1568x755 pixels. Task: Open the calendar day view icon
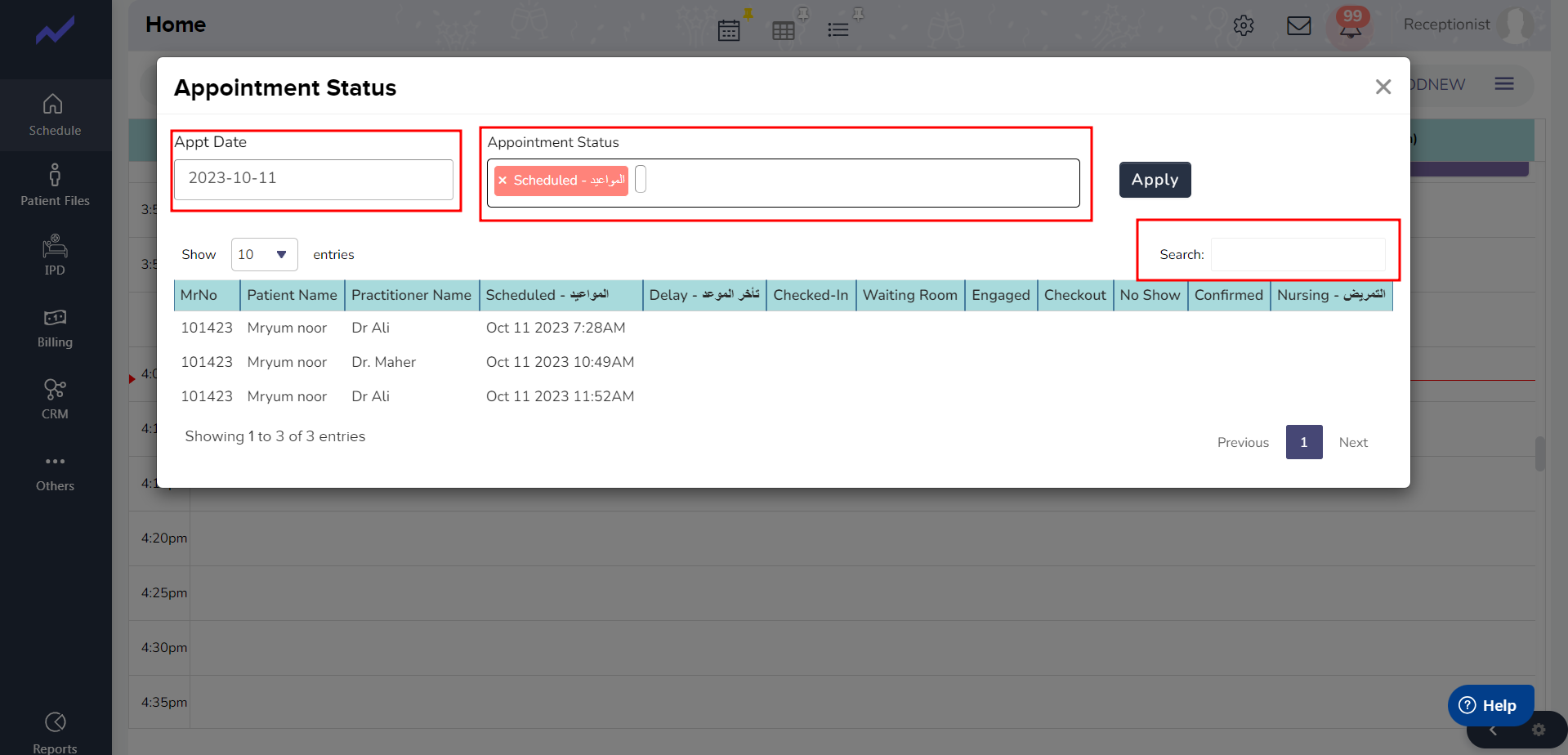(729, 30)
